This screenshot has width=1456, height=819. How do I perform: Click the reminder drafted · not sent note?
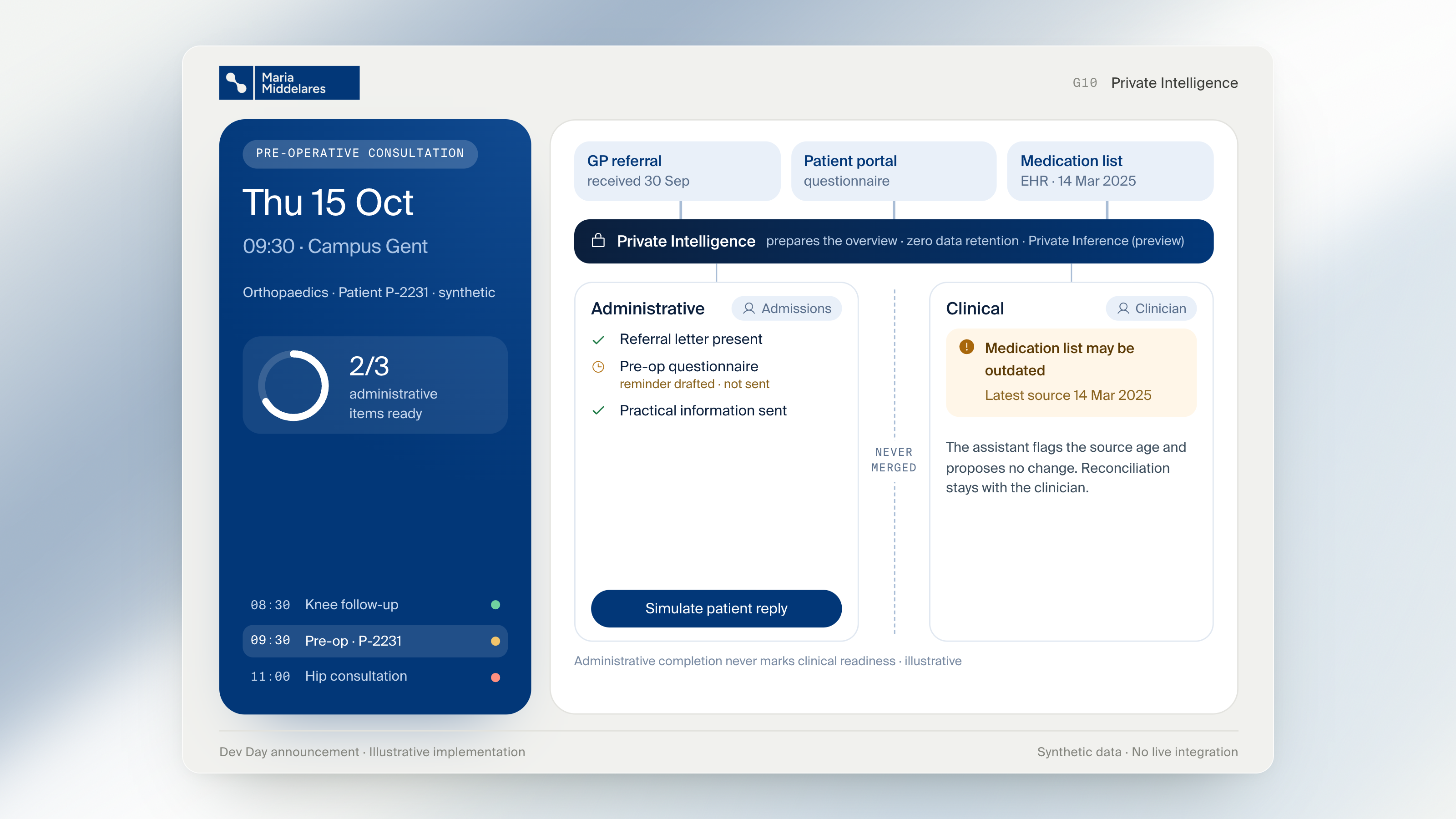[x=694, y=384]
